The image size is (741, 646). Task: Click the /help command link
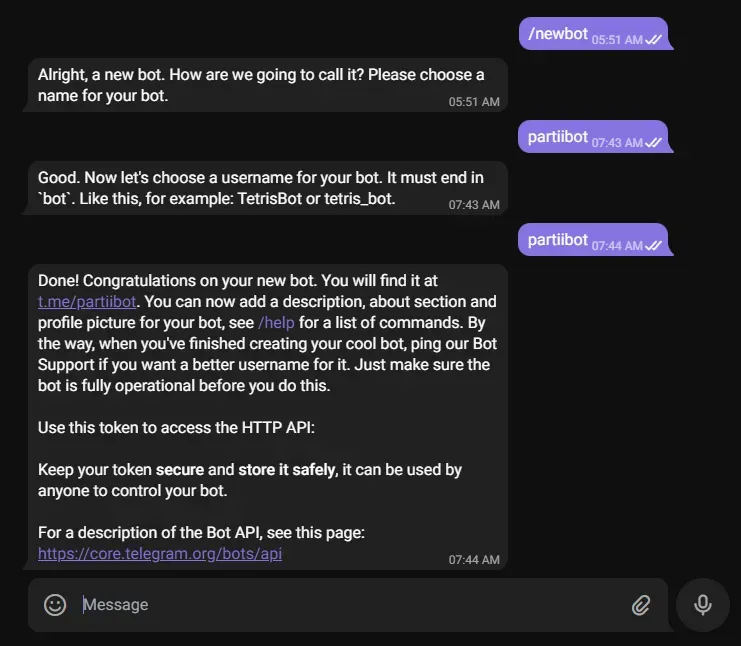[275, 322]
